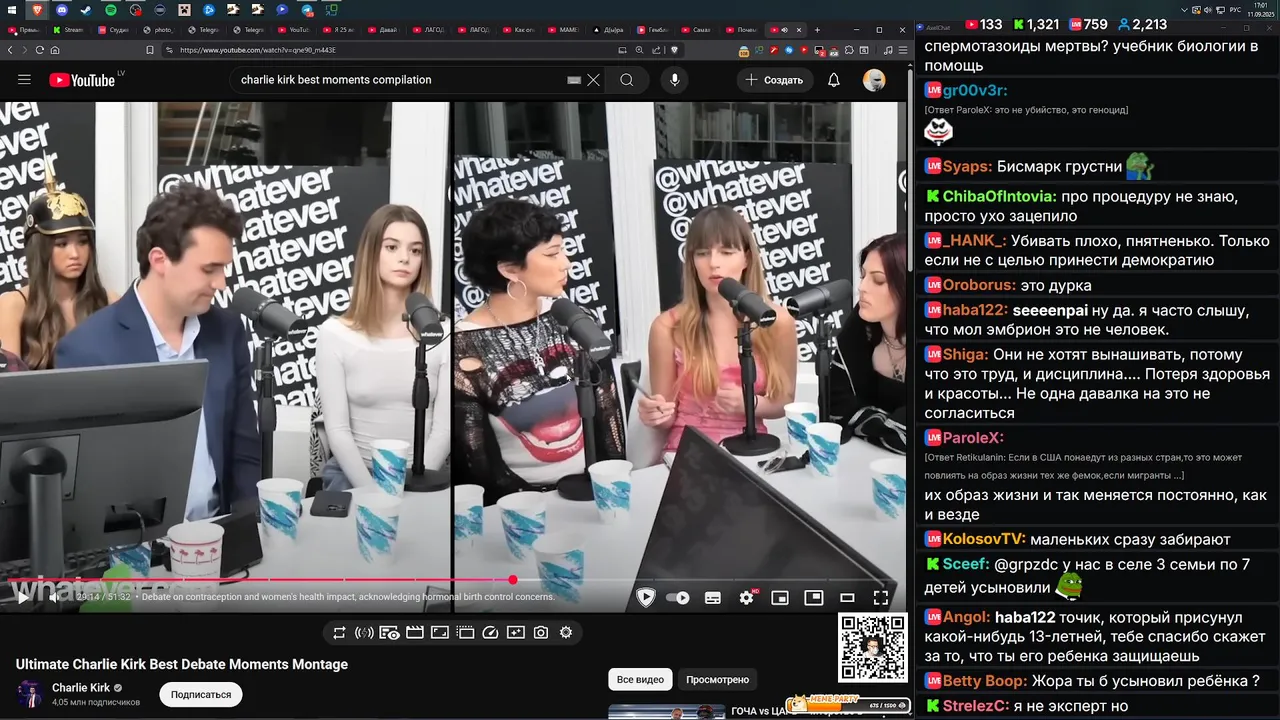Click the gr00v3r username in chat
This screenshot has width=1280, height=720.
tap(973, 90)
